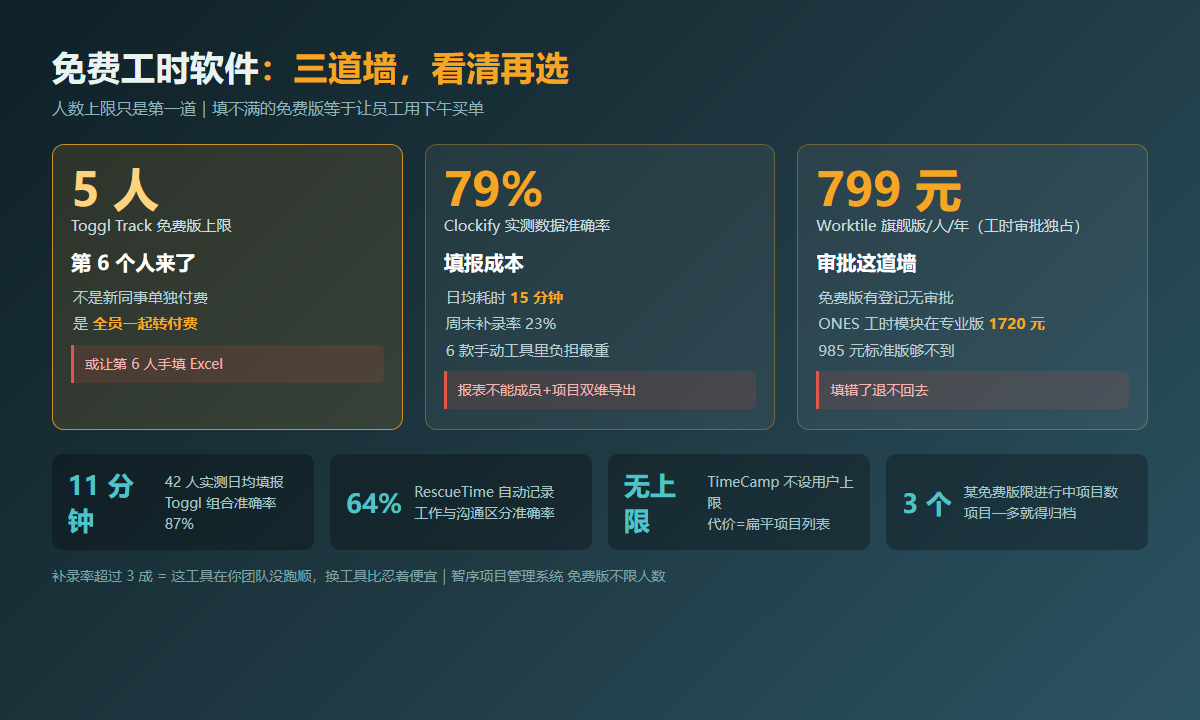The height and width of the screenshot is (720, 1200).
Task: Click the '无上限' stat value
Action: pyautogui.click(x=651, y=502)
